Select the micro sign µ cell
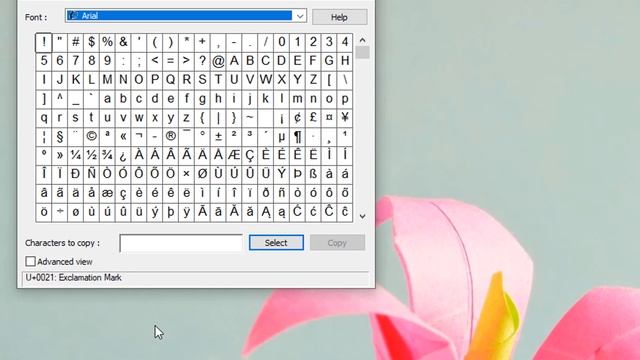The height and width of the screenshot is (360, 640). click(x=282, y=136)
